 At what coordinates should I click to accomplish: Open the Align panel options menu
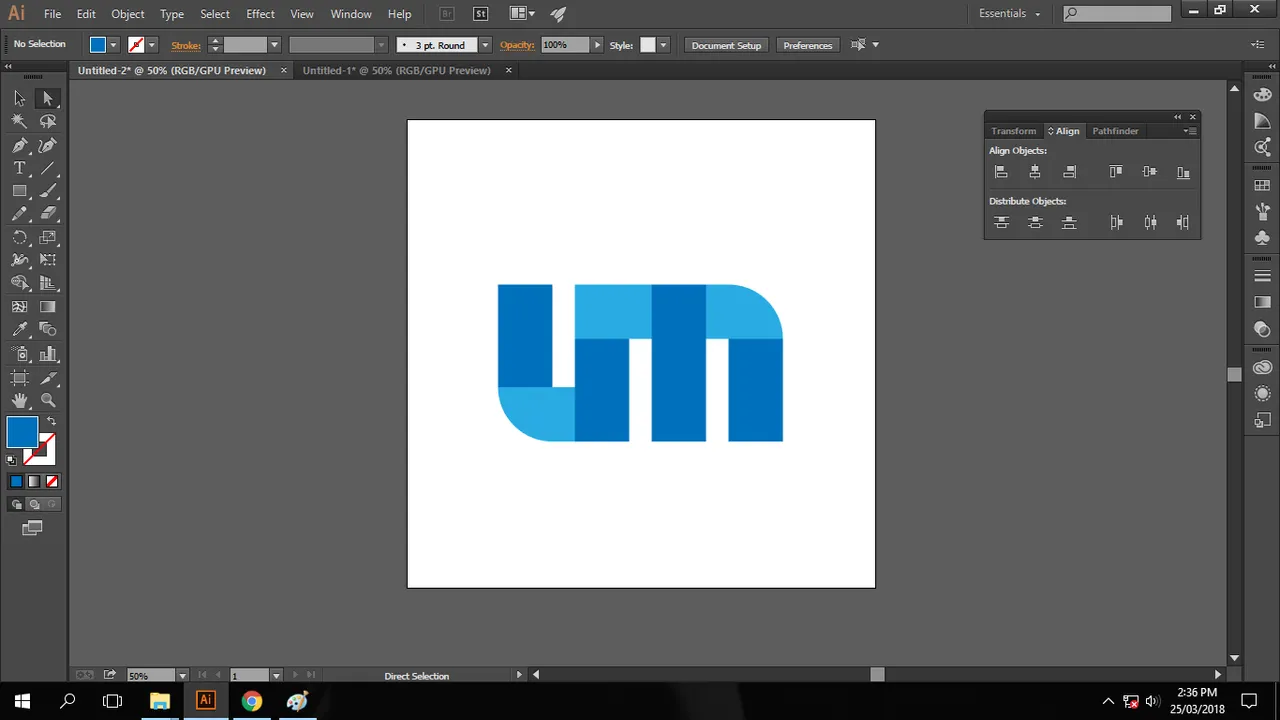tap(1190, 131)
